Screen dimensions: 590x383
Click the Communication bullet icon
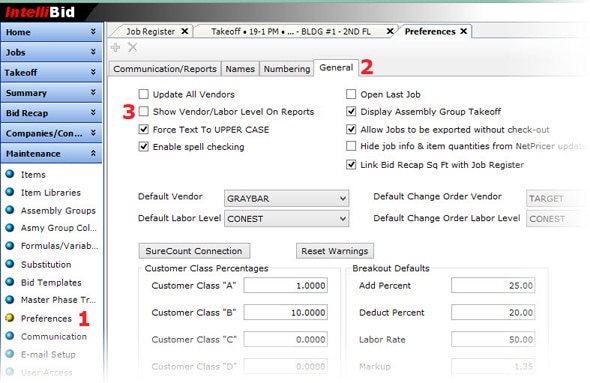10,336
